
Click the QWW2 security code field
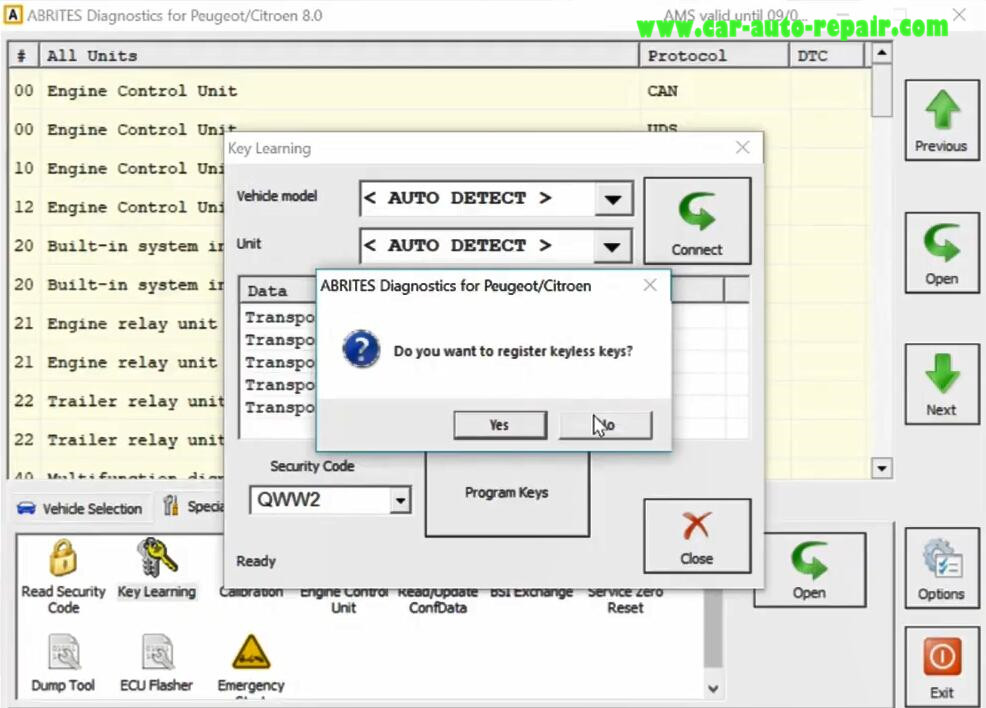coord(319,501)
